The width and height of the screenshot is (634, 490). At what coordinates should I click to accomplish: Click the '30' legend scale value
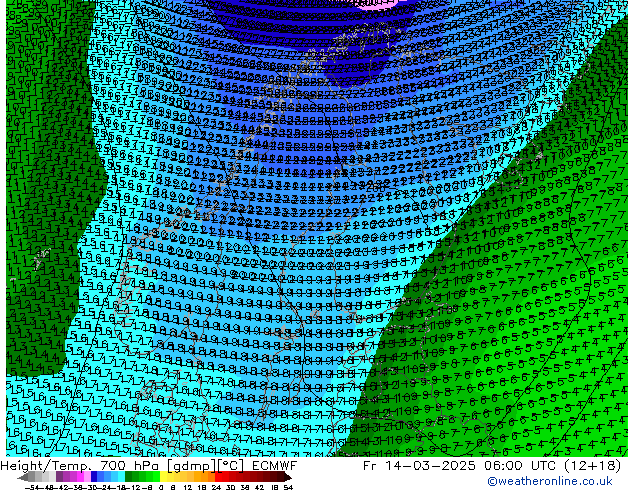click(230, 488)
